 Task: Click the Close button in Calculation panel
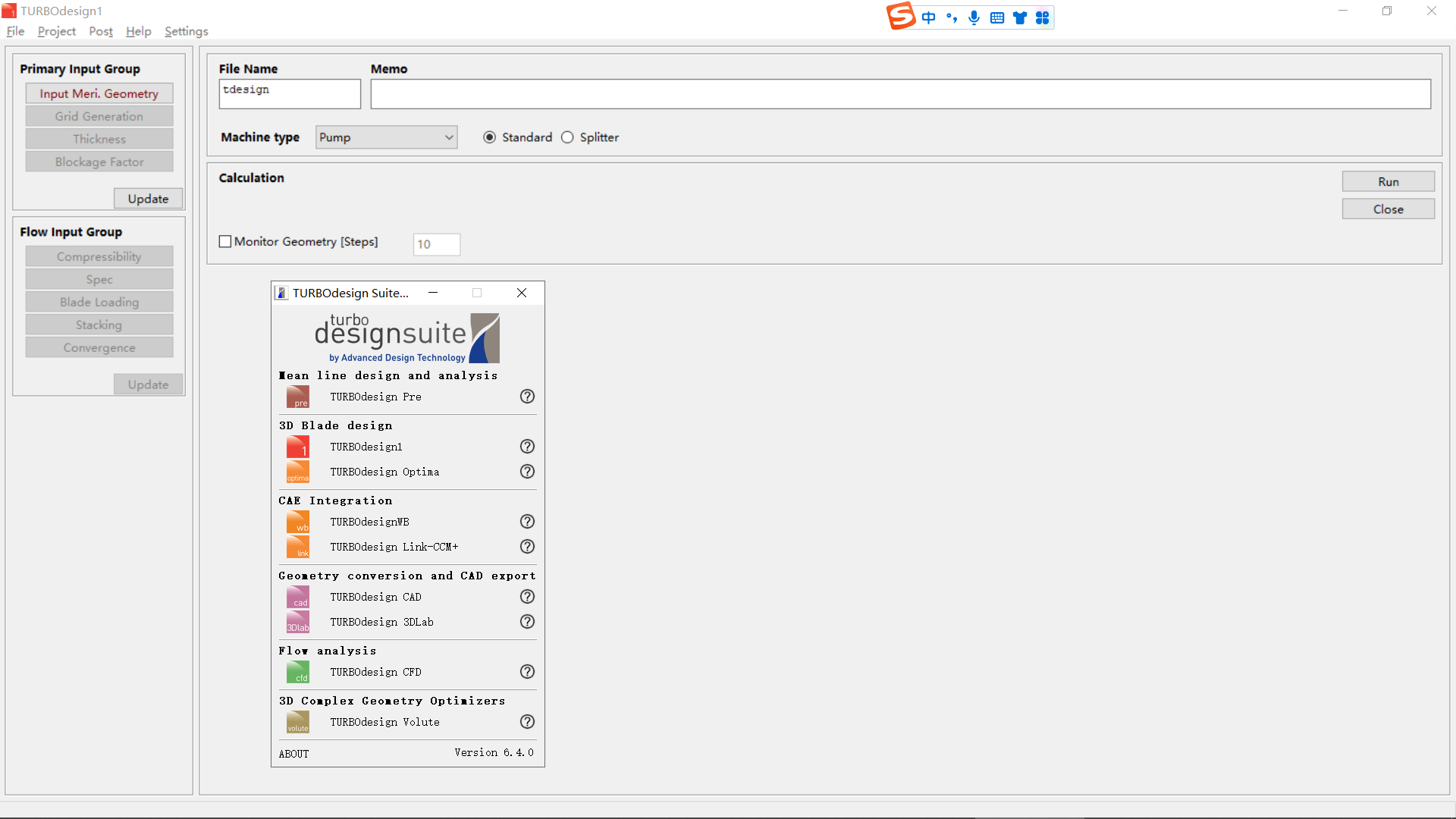1388,209
